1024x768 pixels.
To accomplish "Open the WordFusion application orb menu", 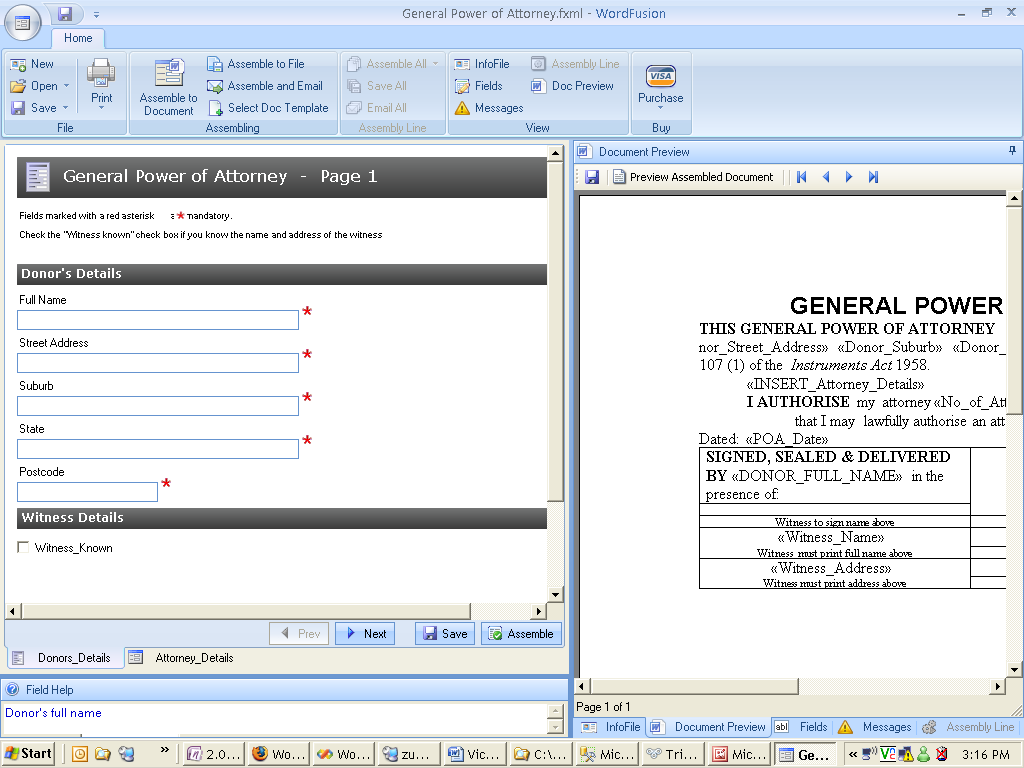I will [22, 23].
